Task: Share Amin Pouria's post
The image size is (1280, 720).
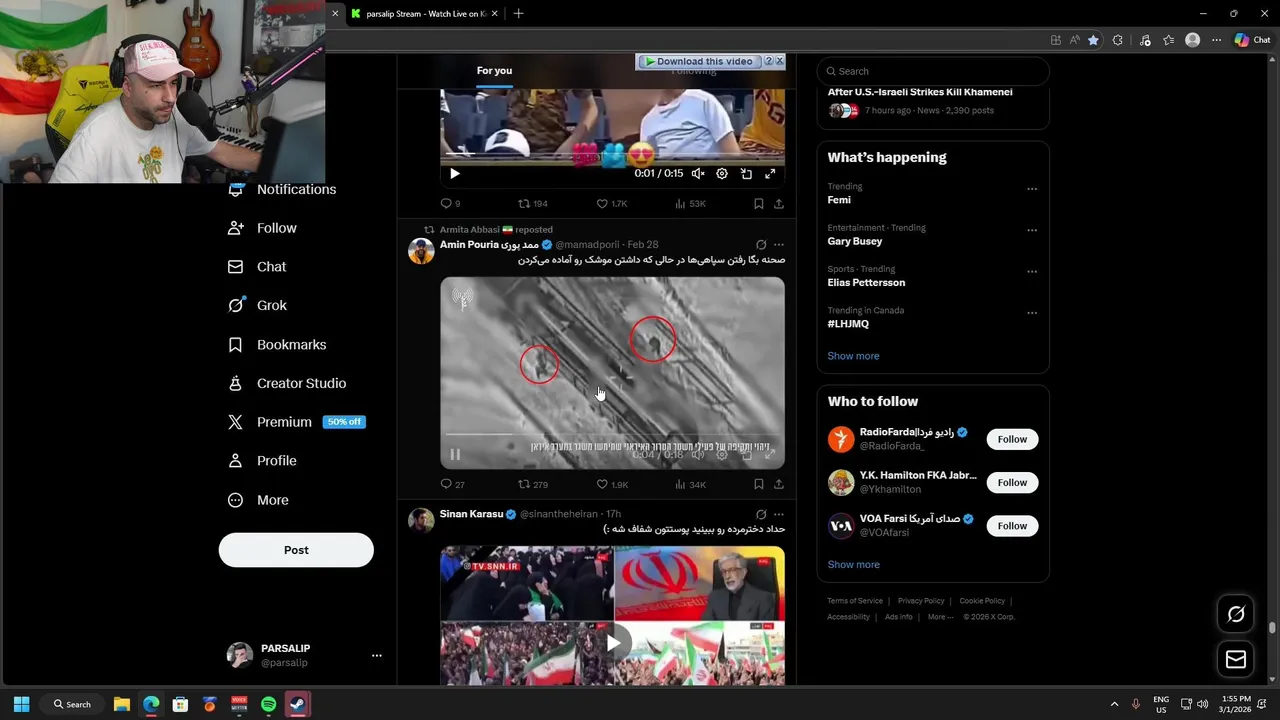Action: tap(779, 485)
